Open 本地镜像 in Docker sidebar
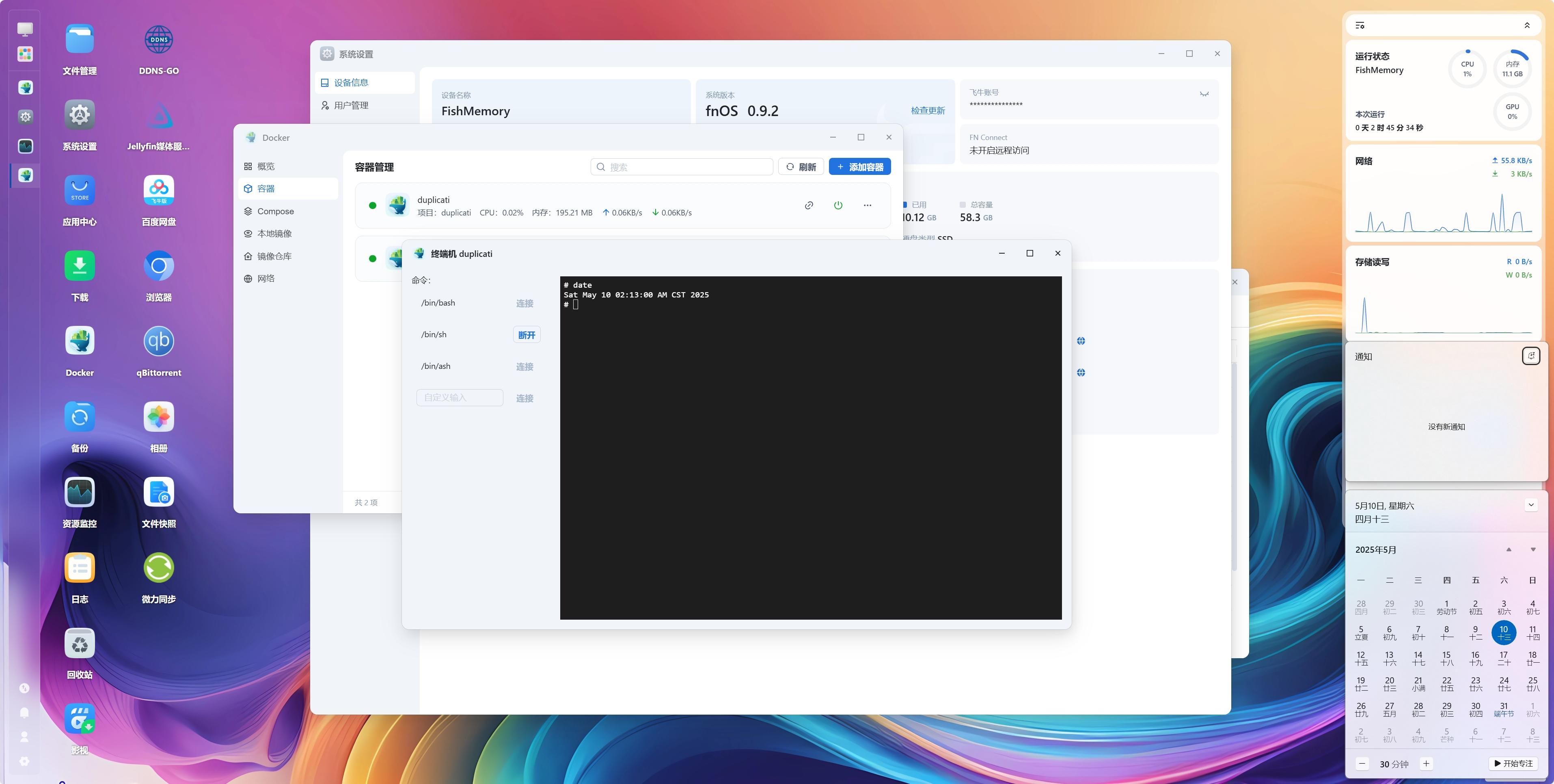 (x=288, y=233)
